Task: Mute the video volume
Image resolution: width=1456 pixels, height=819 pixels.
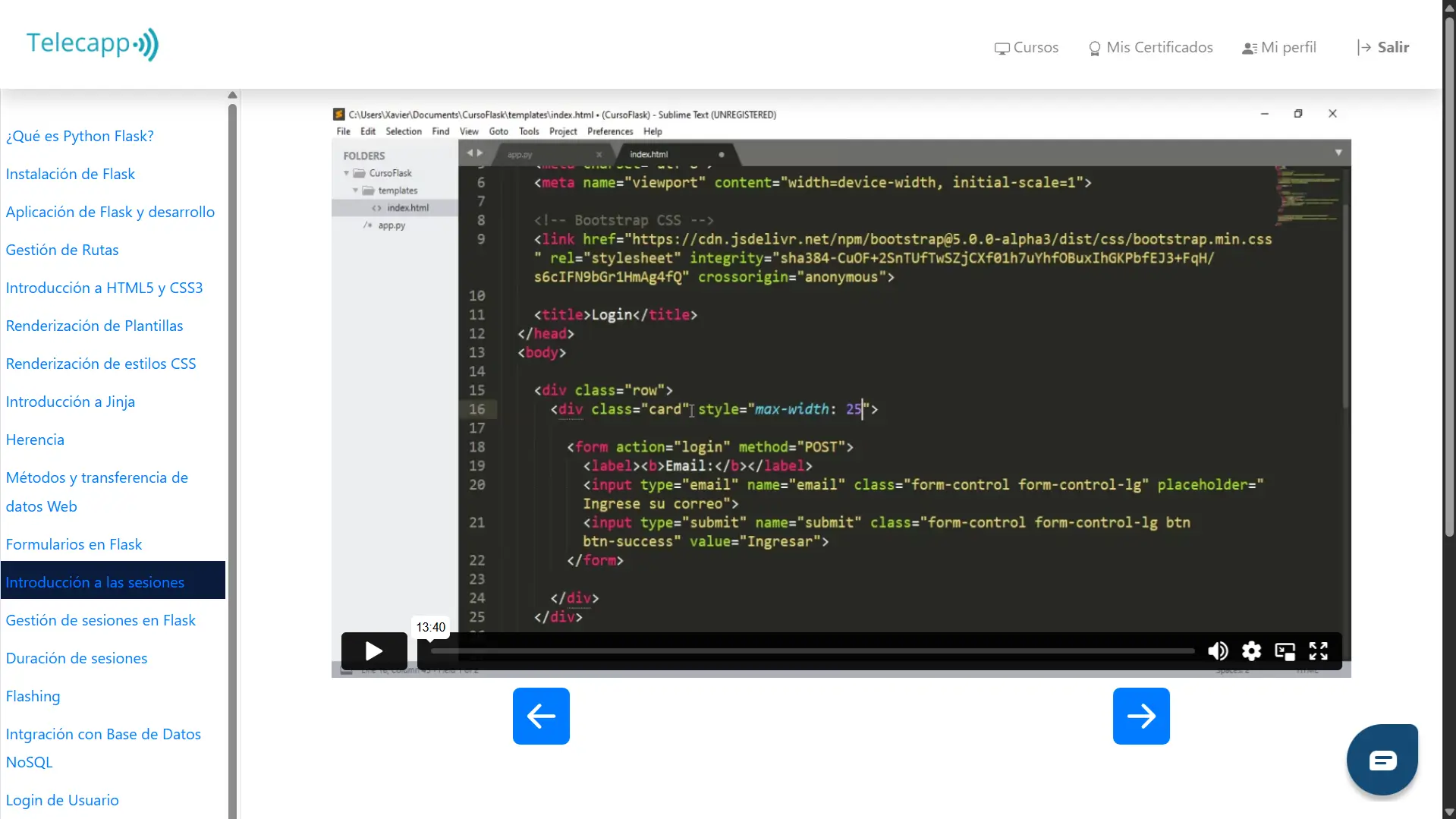Action: point(1218,651)
